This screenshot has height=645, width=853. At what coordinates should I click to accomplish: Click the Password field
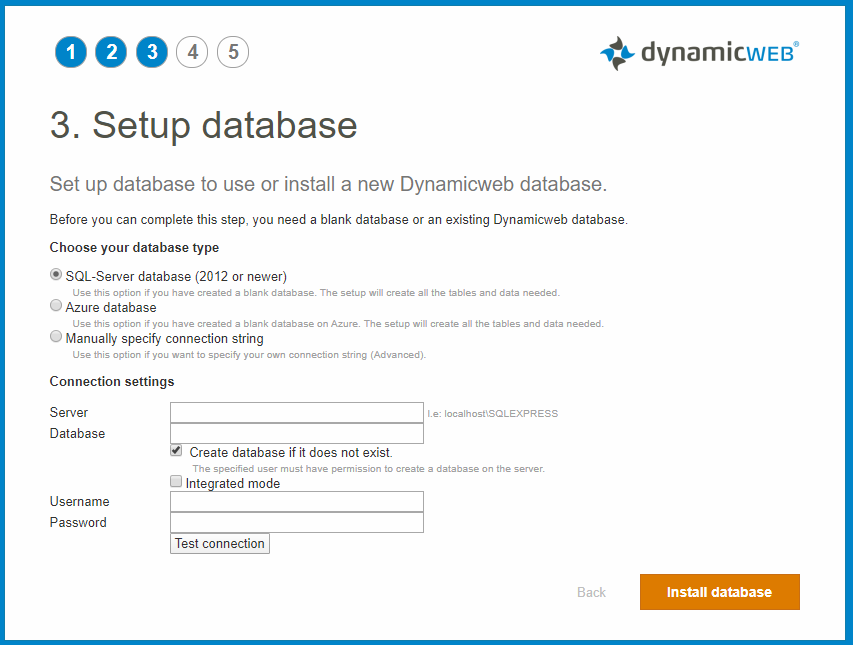pyautogui.click(x=297, y=522)
